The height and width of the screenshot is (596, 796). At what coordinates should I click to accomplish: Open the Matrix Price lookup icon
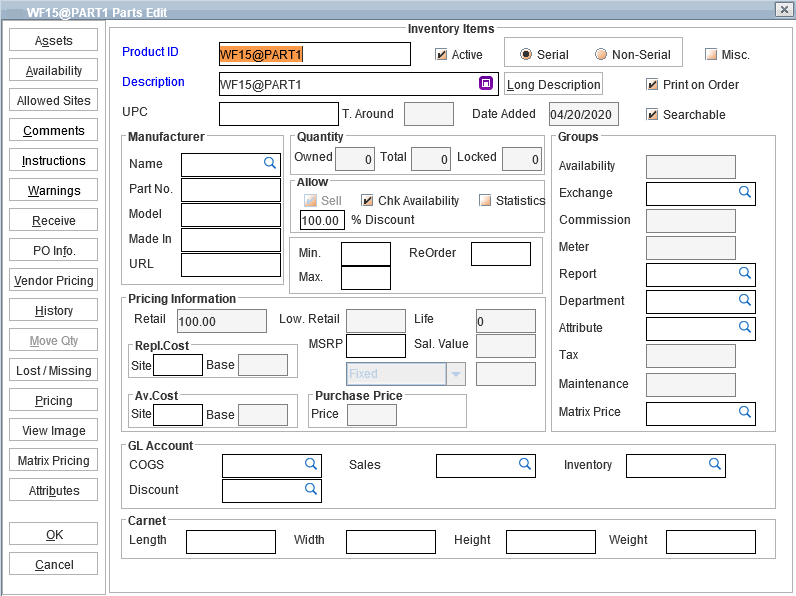point(744,411)
